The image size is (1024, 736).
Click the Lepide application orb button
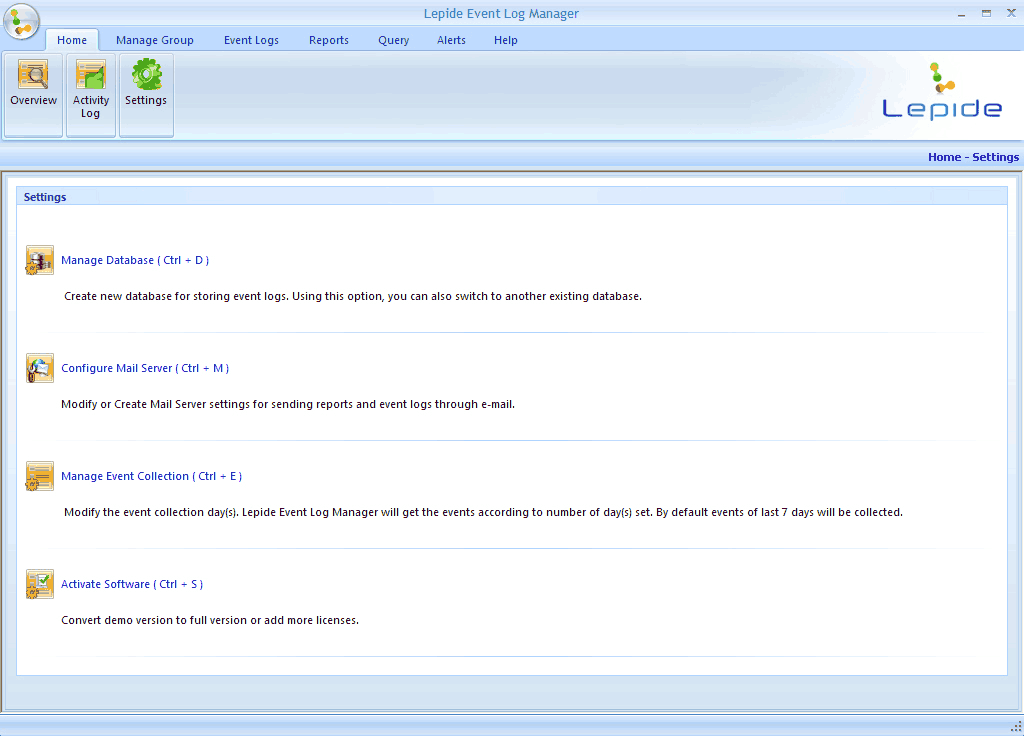(22, 21)
